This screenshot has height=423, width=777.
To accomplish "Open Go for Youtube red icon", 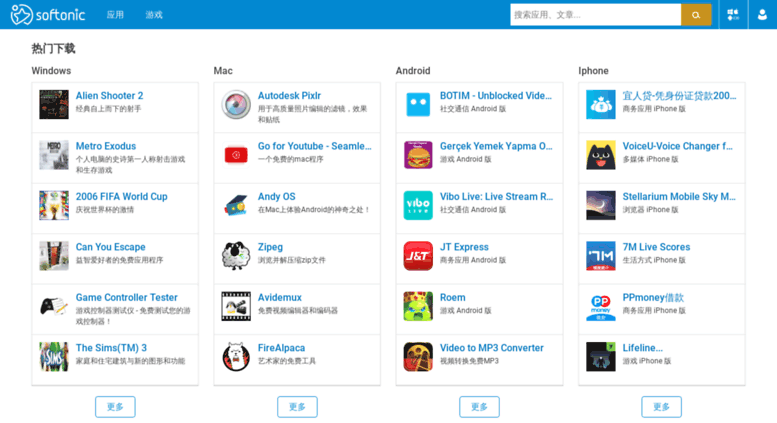I will click(x=236, y=155).
